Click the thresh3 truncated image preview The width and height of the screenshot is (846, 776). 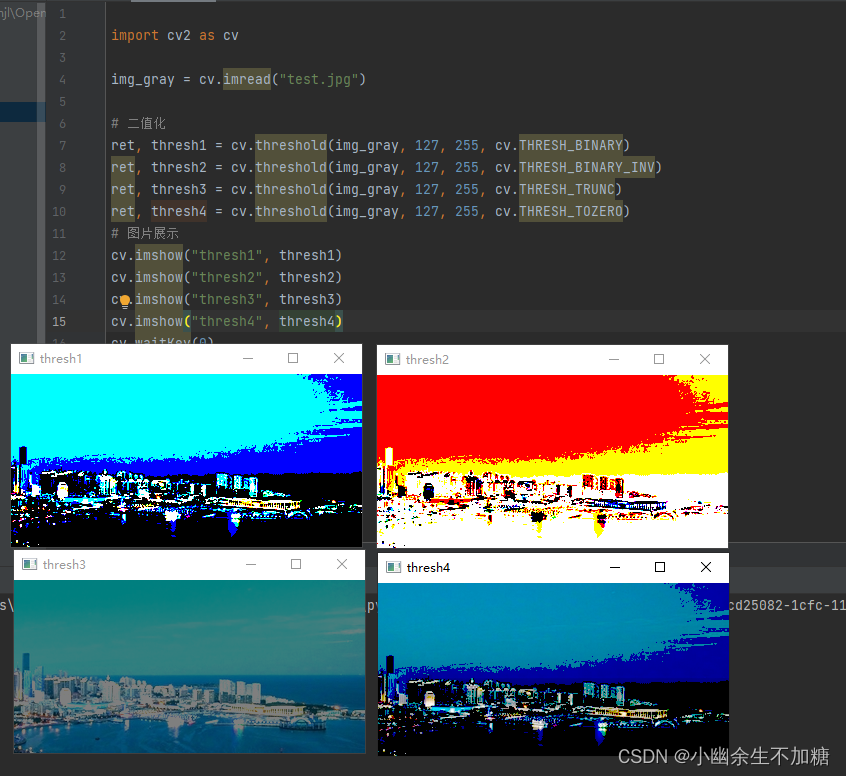click(x=189, y=666)
